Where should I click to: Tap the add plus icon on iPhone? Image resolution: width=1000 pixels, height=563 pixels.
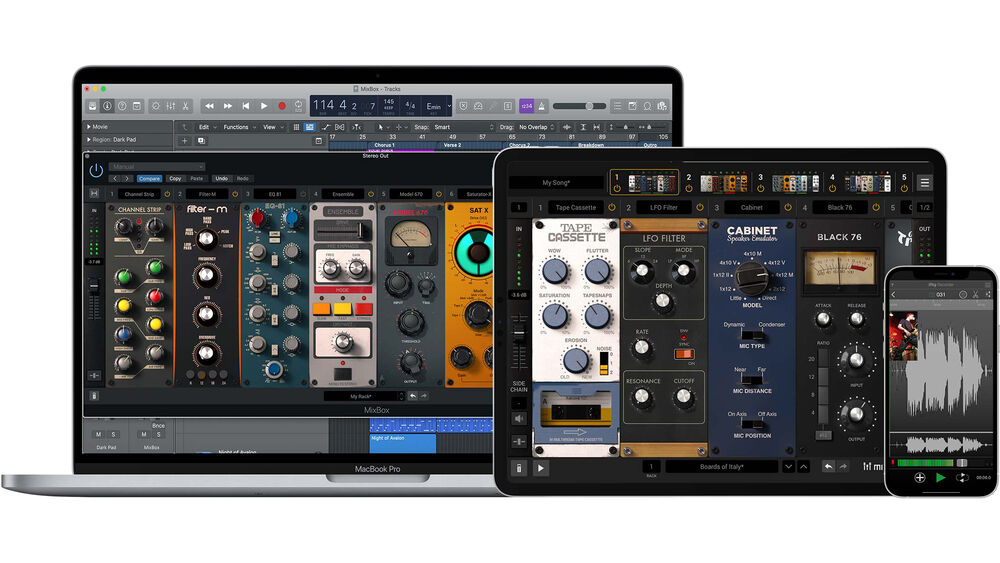(919, 478)
